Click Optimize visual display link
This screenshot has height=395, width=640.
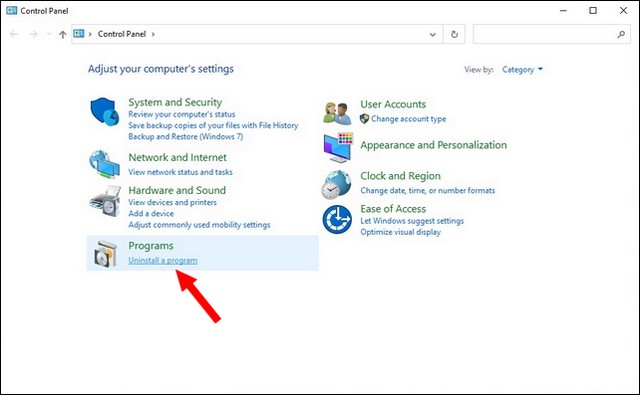[400, 232]
